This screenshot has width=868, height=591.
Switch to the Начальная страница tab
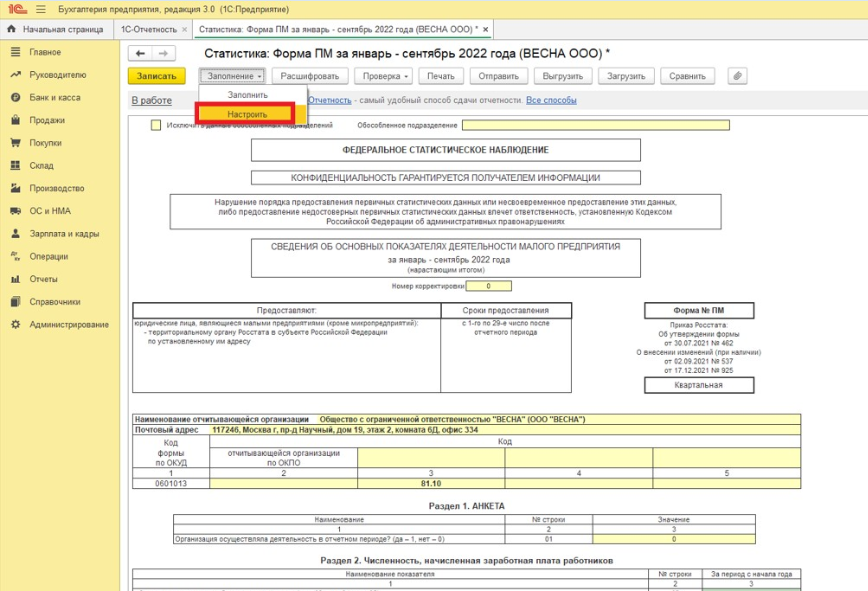click(56, 29)
